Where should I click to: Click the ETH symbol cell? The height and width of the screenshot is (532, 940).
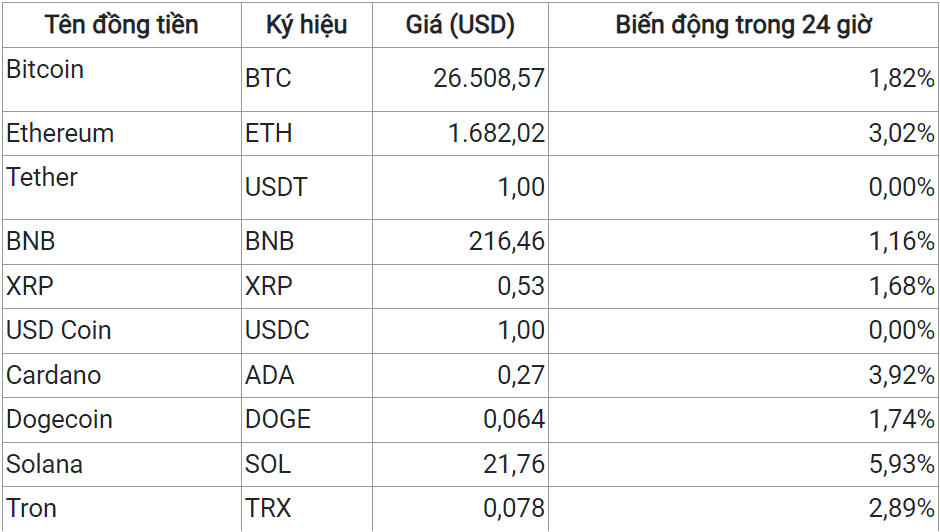[307, 134]
